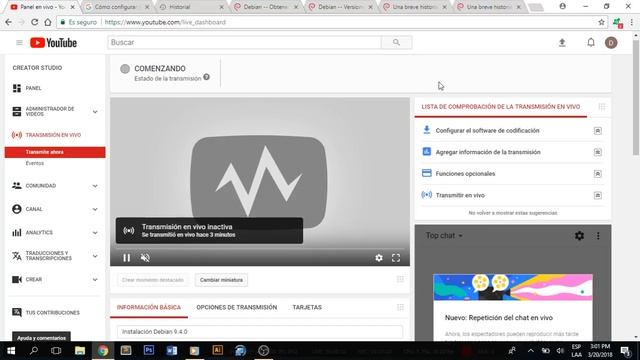640x360 pixels.
Task: Open Eventos under Transmisión en vivo
Action: [x=35, y=163]
